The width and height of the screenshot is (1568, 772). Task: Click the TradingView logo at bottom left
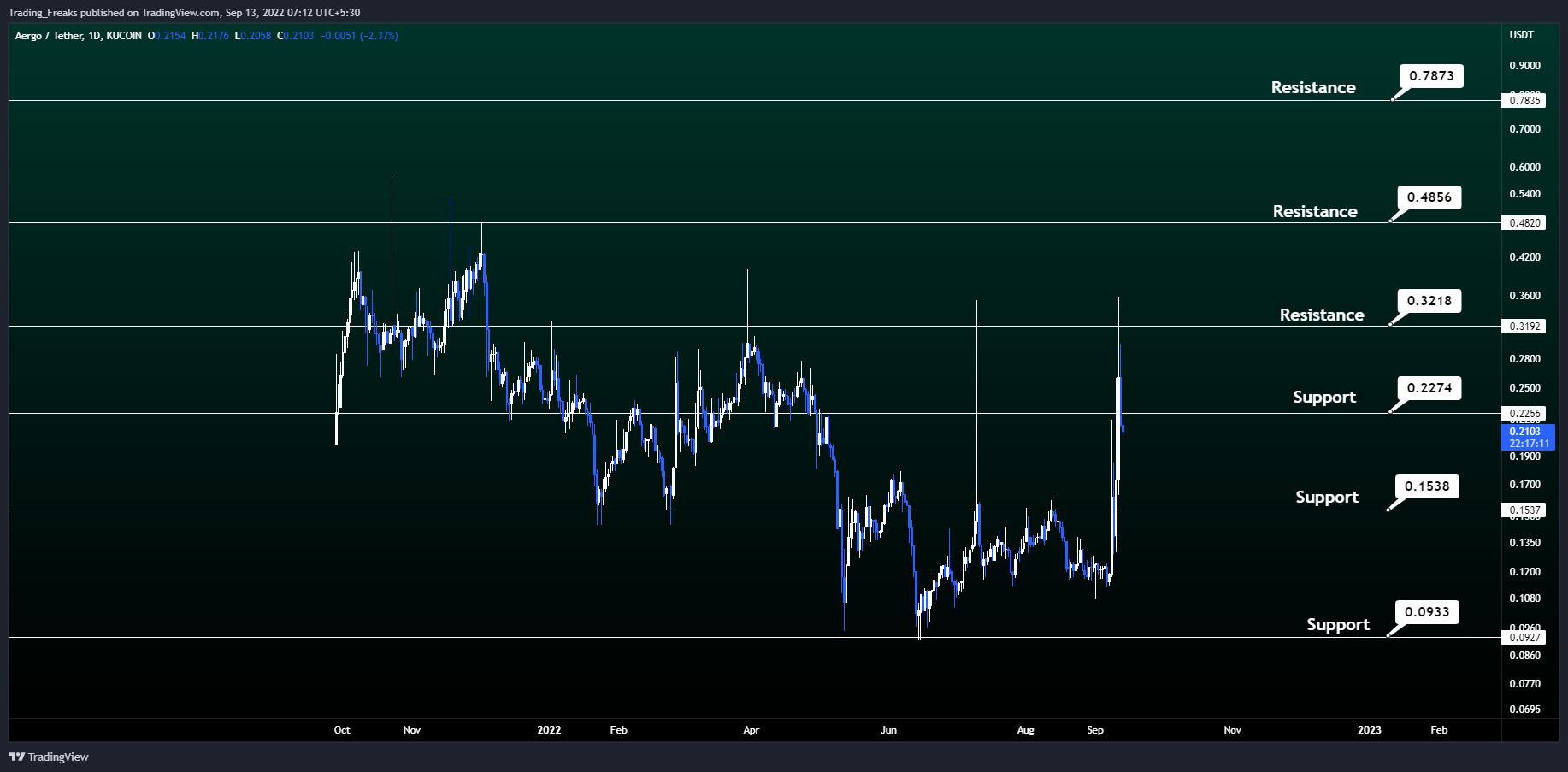click(49, 757)
